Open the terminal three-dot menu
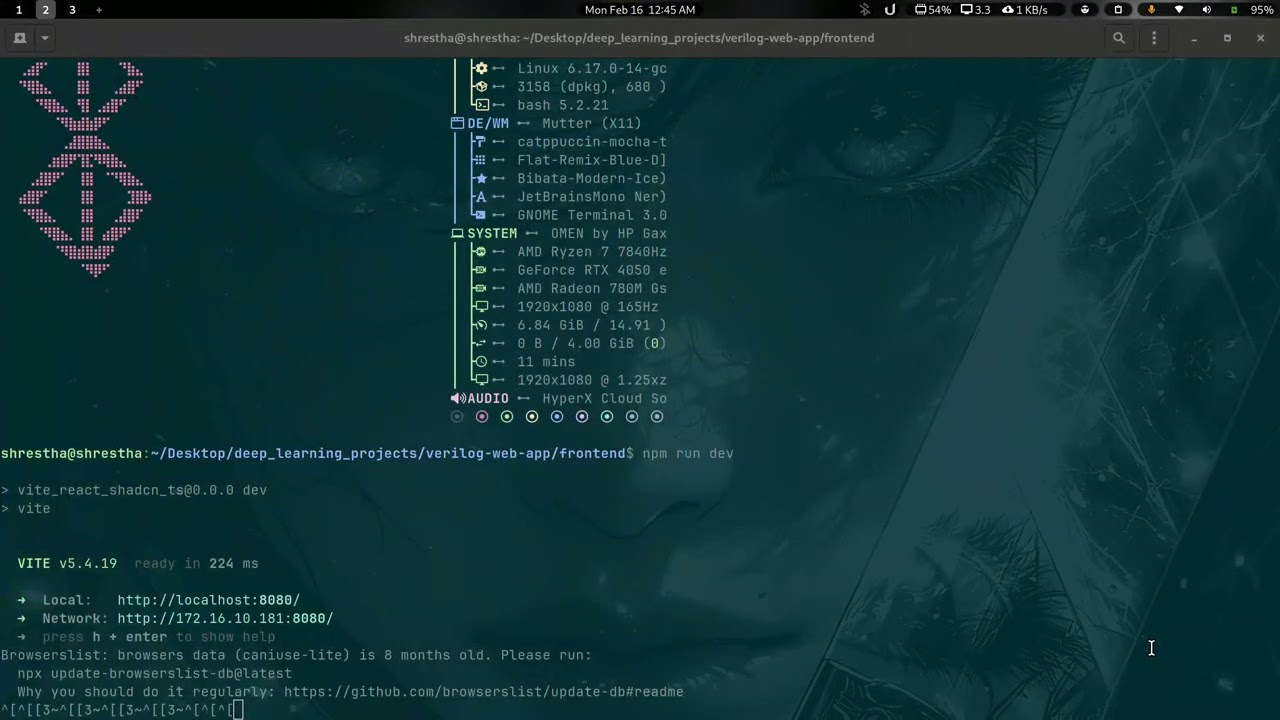Image resolution: width=1280 pixels, height=720 pixels. 1154,38
